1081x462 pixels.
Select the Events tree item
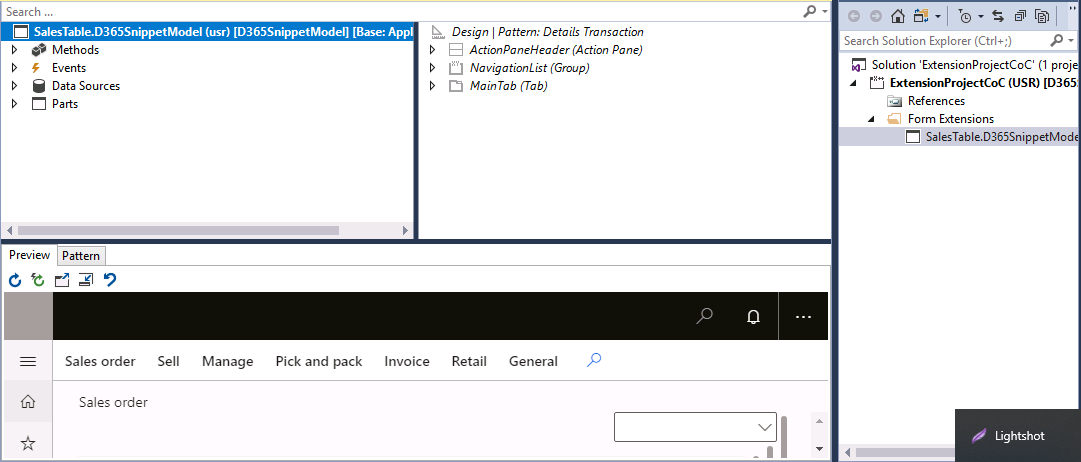click(x=69, y=68)
